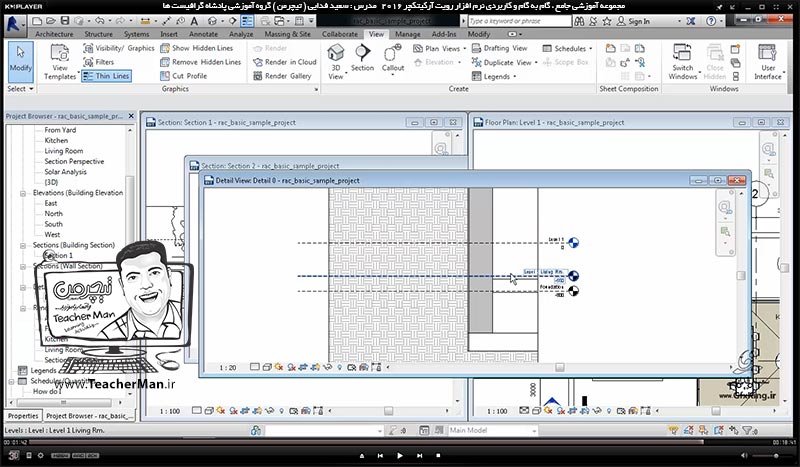The height and width of the screenshot is (467, 800).
Task: Click the level head symbol of Level 1 Living Rm.
Action: point(573,276)
